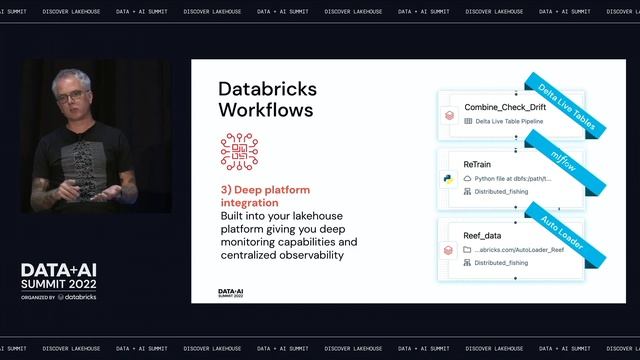Viewport: 640px width, 360px height.
Task: Click the cluster icon in the ReTrain card
Action: coord(467,191)
